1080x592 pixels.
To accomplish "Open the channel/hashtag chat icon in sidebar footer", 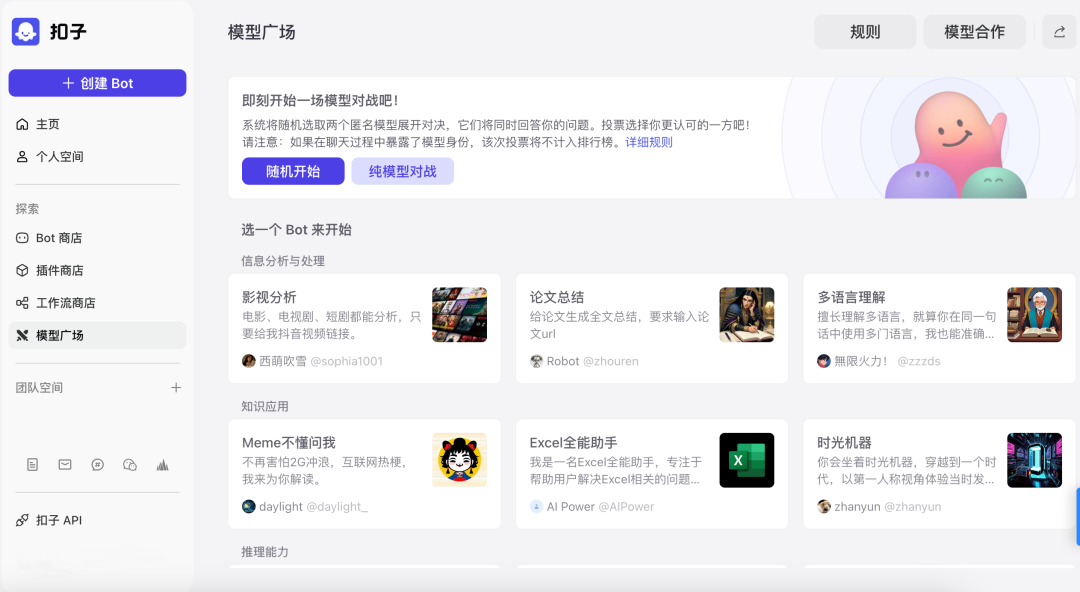I will point(97,464).
